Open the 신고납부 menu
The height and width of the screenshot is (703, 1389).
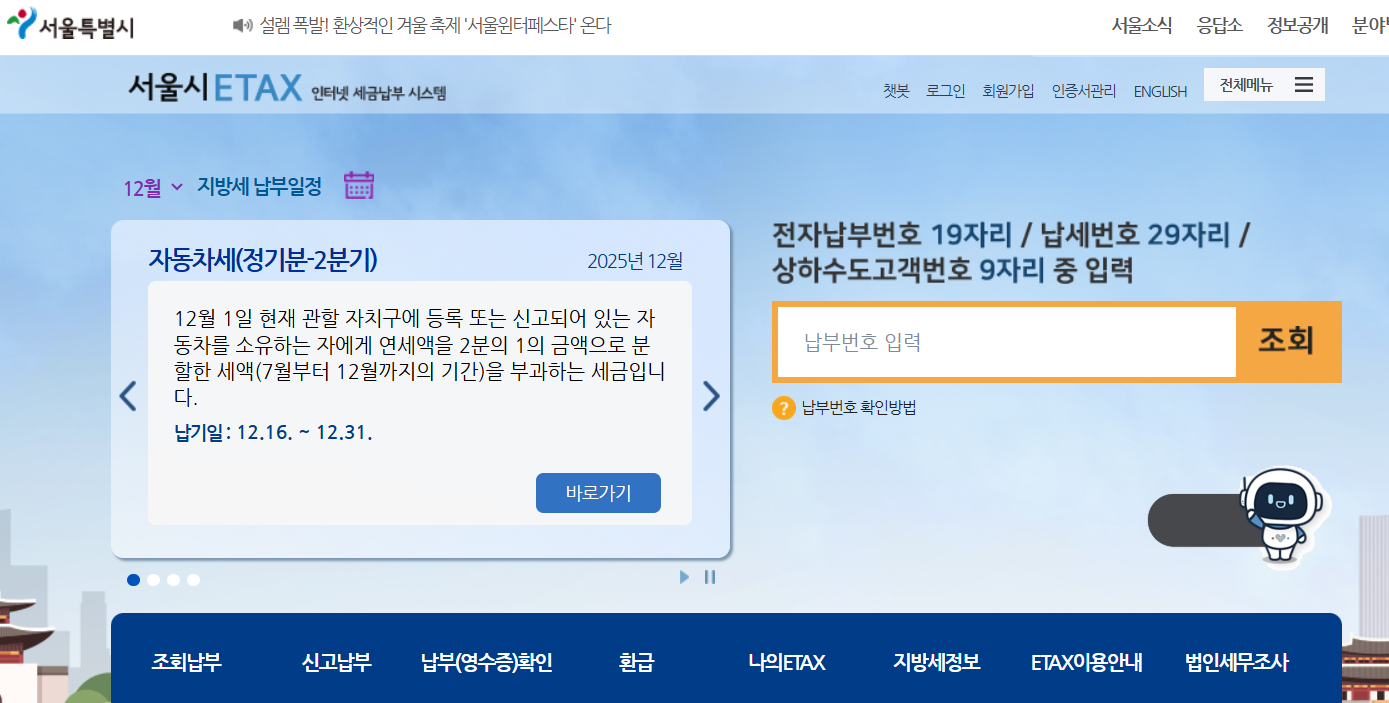(337, 662)
